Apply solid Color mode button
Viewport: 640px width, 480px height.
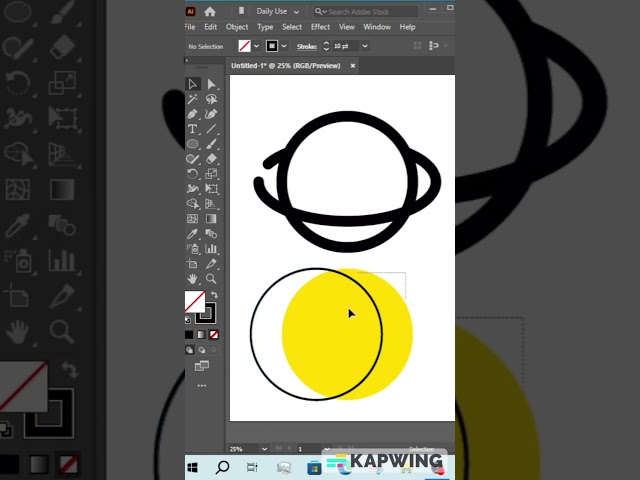click(189, 335)
